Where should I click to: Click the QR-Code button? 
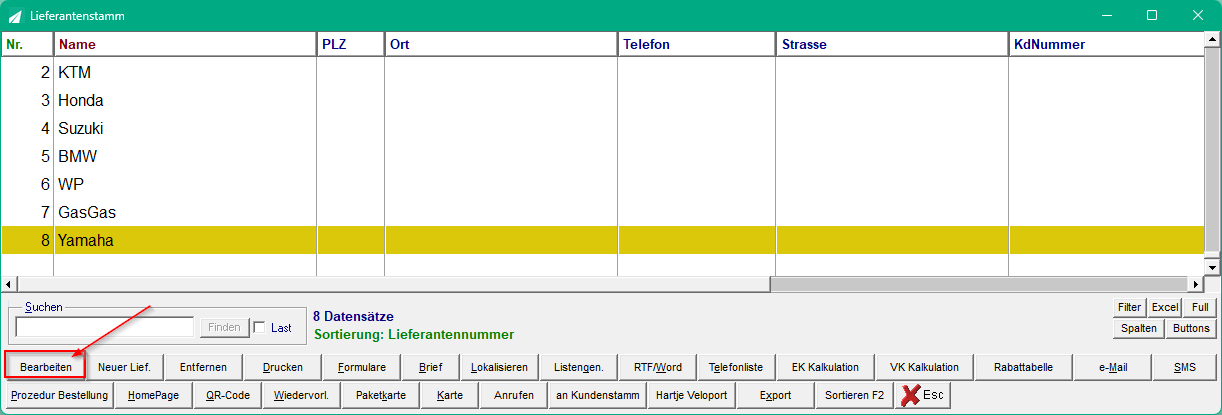(x=228, y=395)
